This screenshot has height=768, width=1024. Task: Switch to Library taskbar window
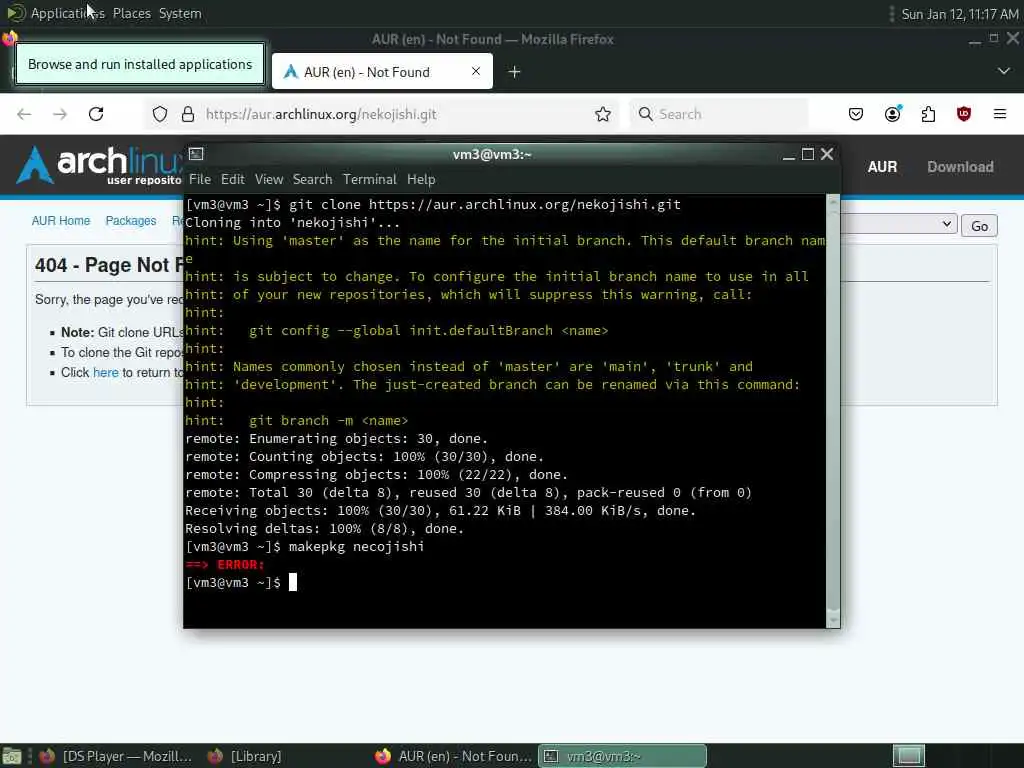246,756
